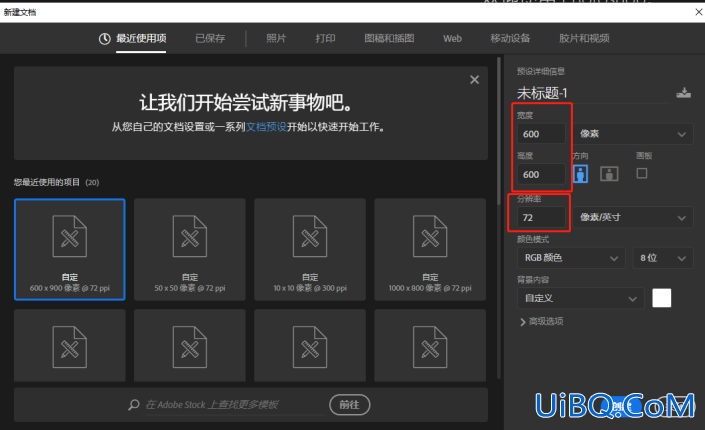Screen dimensions: 705x430
Task: Open the RGB 颜色 color mode dropdown
Action: tap(571, 258)
